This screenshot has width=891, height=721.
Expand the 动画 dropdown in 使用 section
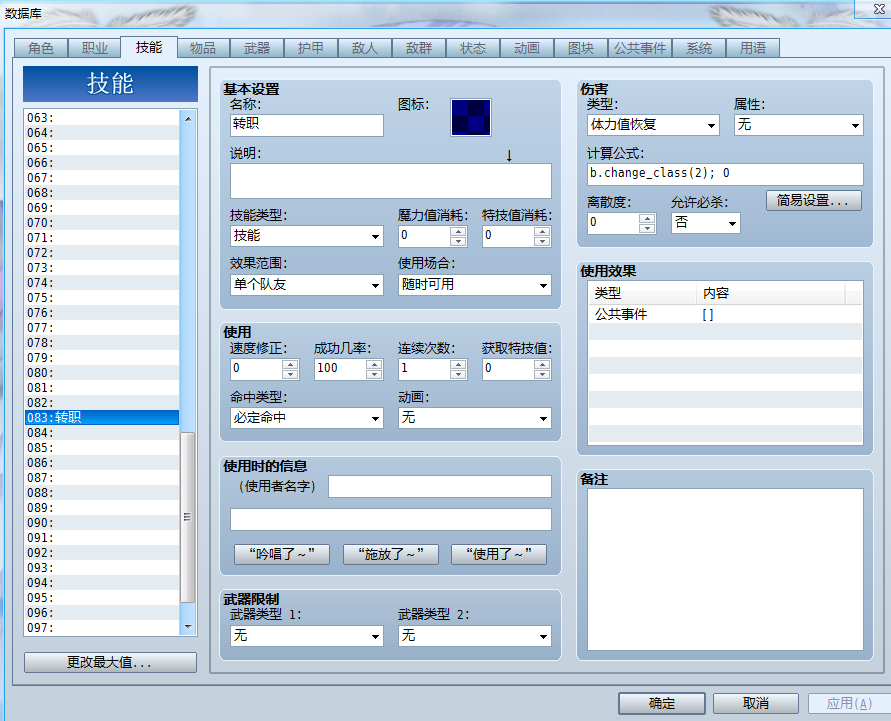[474, 418]
